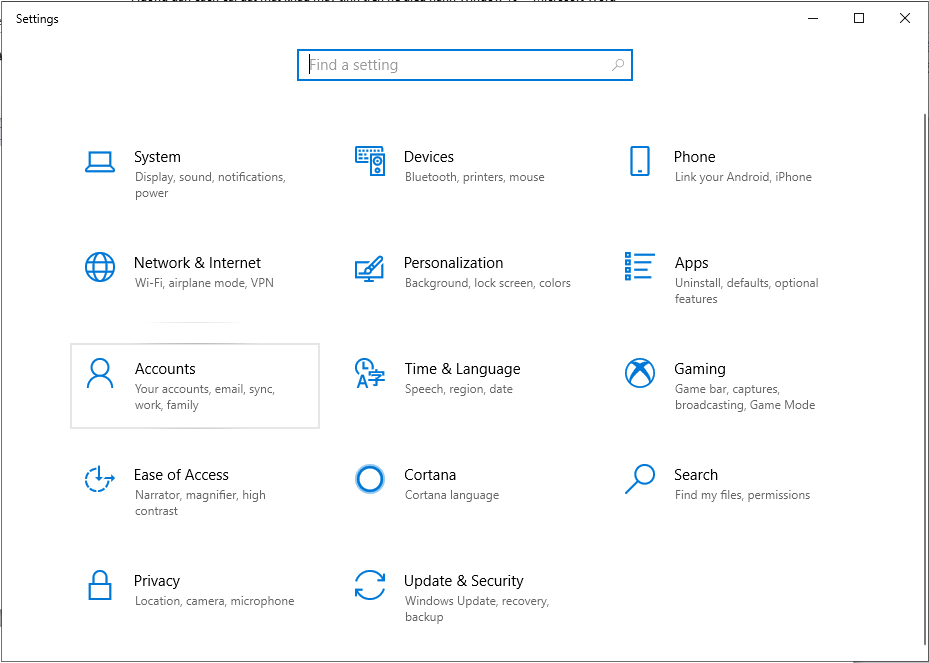Minimize the Settings window
Image resolution: width=929 pixels, height=663 pixels.
click(x=813, y=18)
